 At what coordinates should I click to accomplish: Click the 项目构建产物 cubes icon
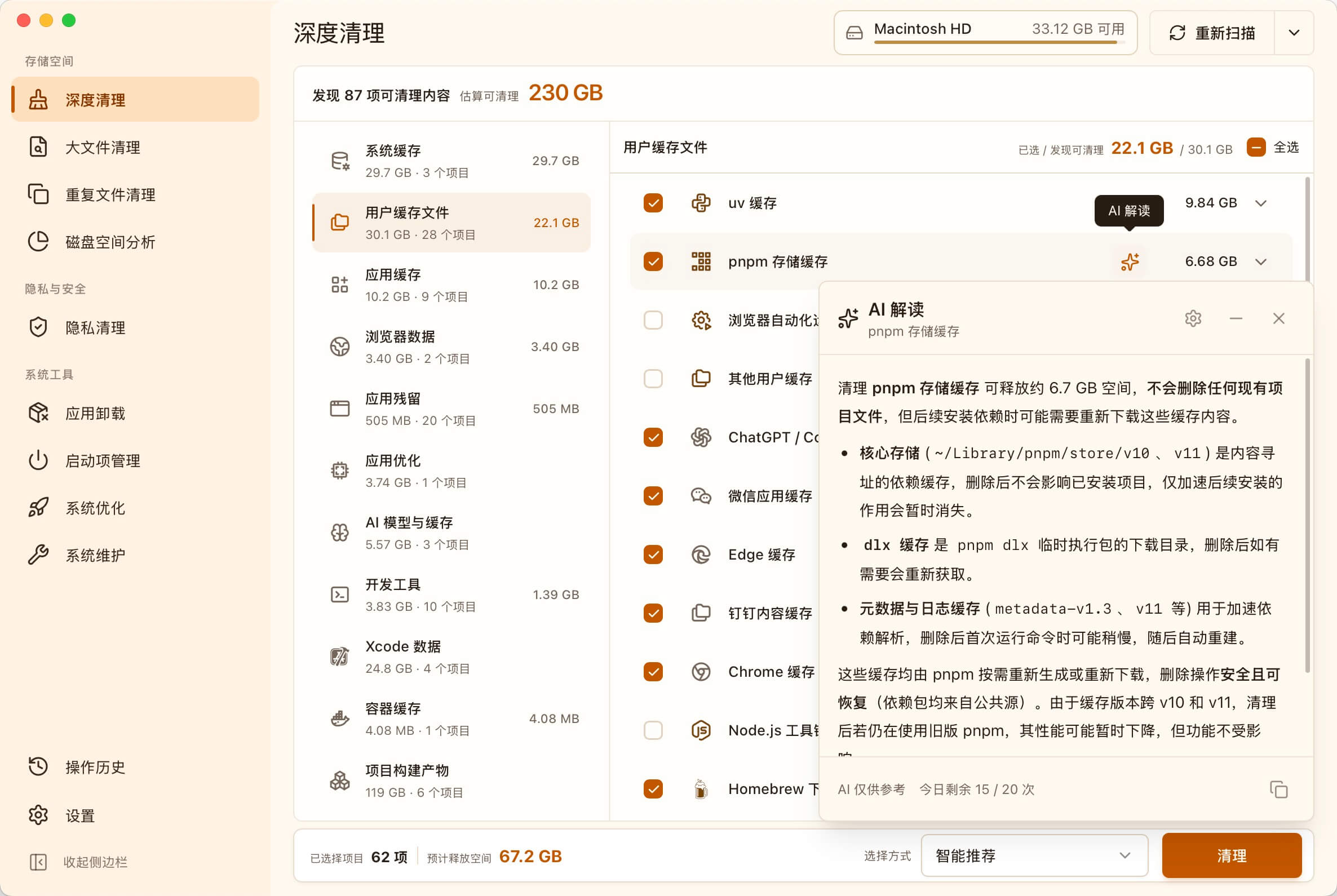[x=339, y=780]
